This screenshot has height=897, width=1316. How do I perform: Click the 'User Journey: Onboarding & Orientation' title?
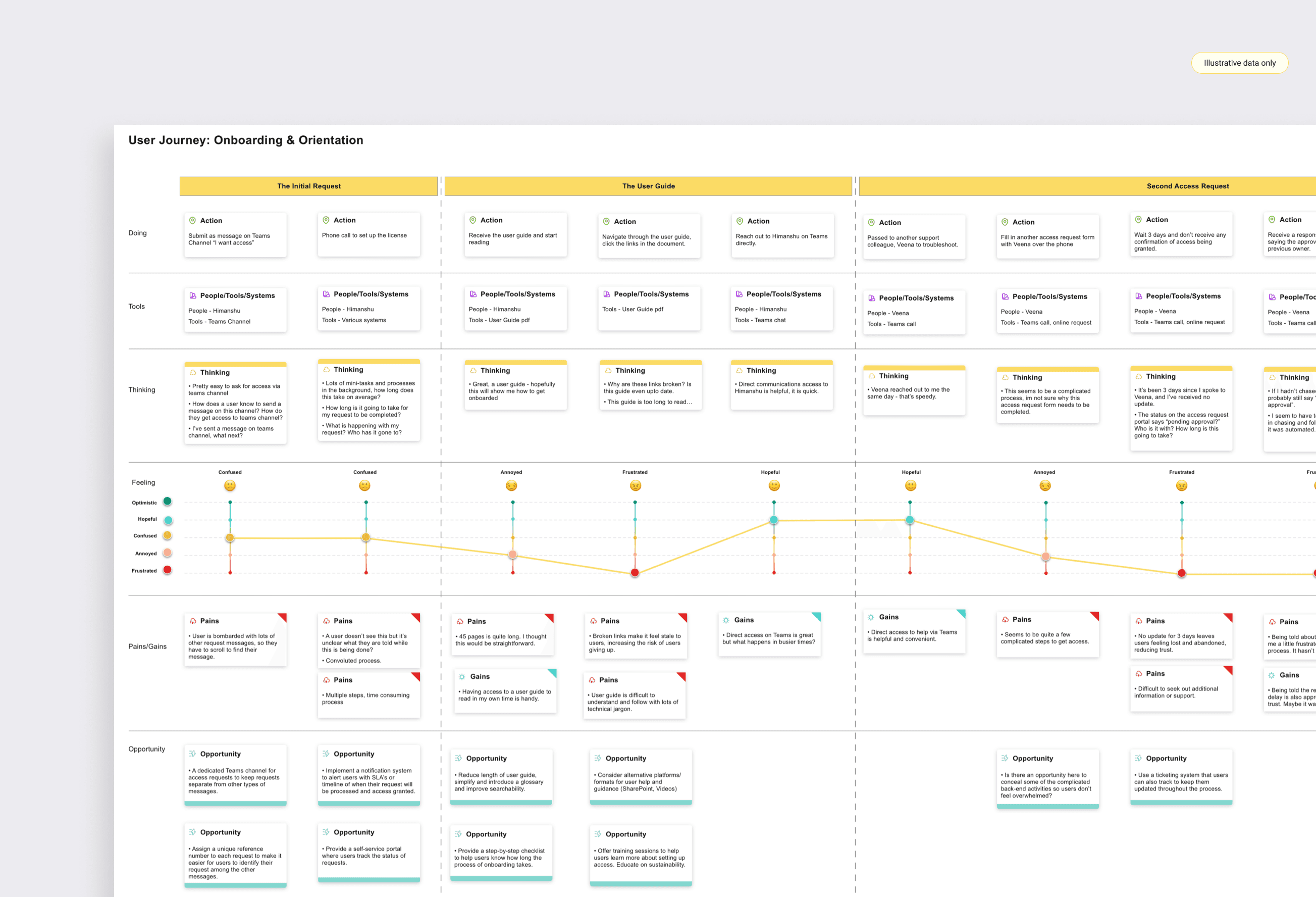pos(246,140)
